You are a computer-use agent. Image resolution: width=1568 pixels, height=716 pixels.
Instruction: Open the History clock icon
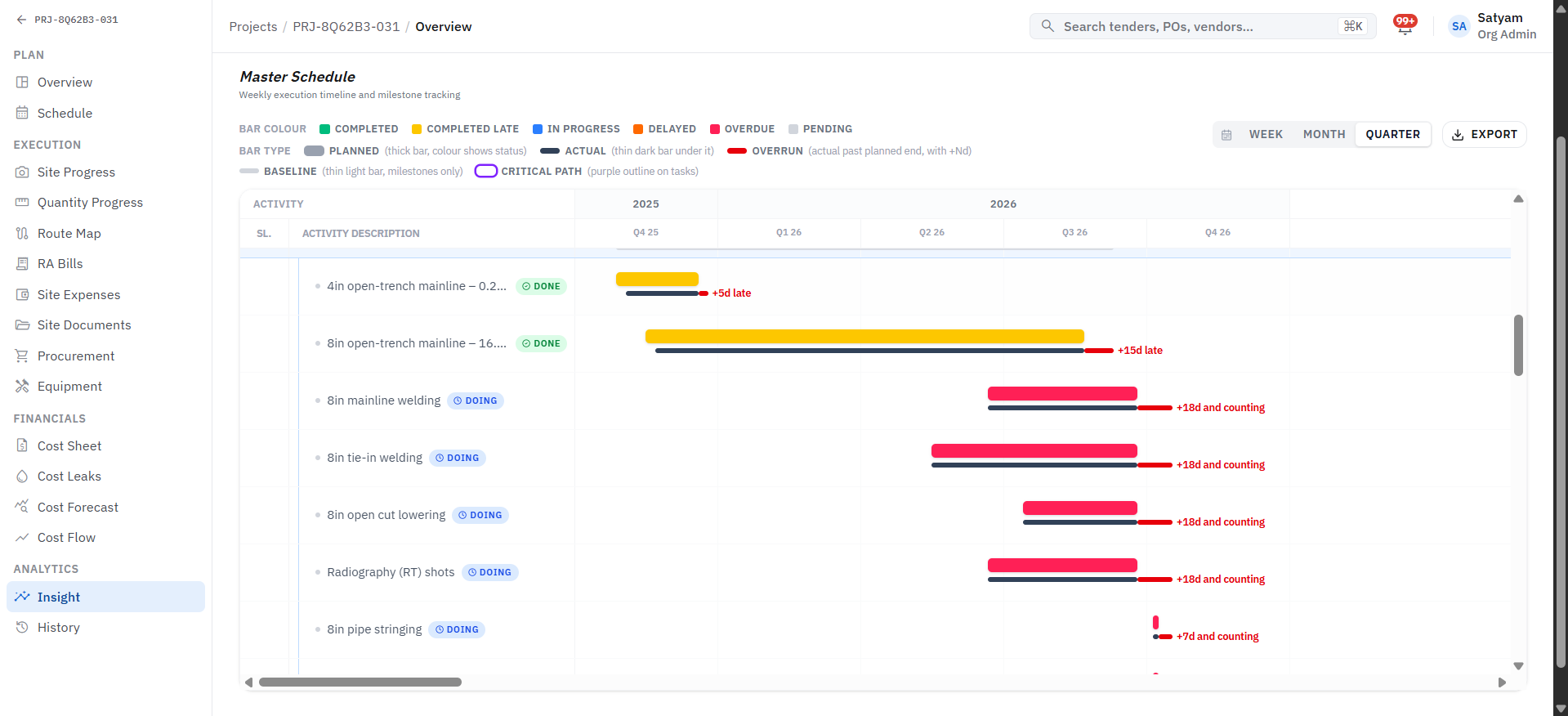[22, 627]
